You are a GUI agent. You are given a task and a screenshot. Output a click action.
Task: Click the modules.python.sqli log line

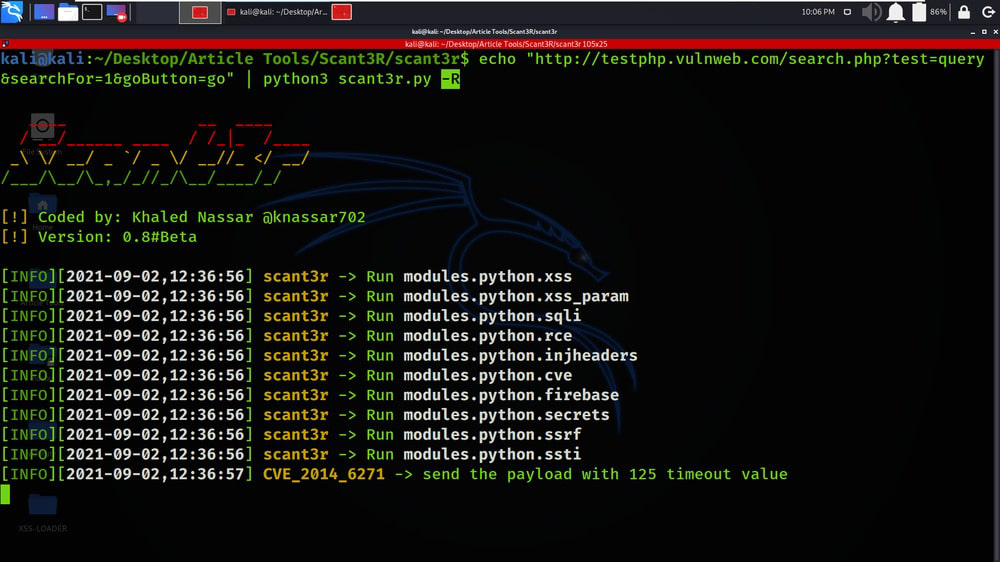tap(291, 316)
